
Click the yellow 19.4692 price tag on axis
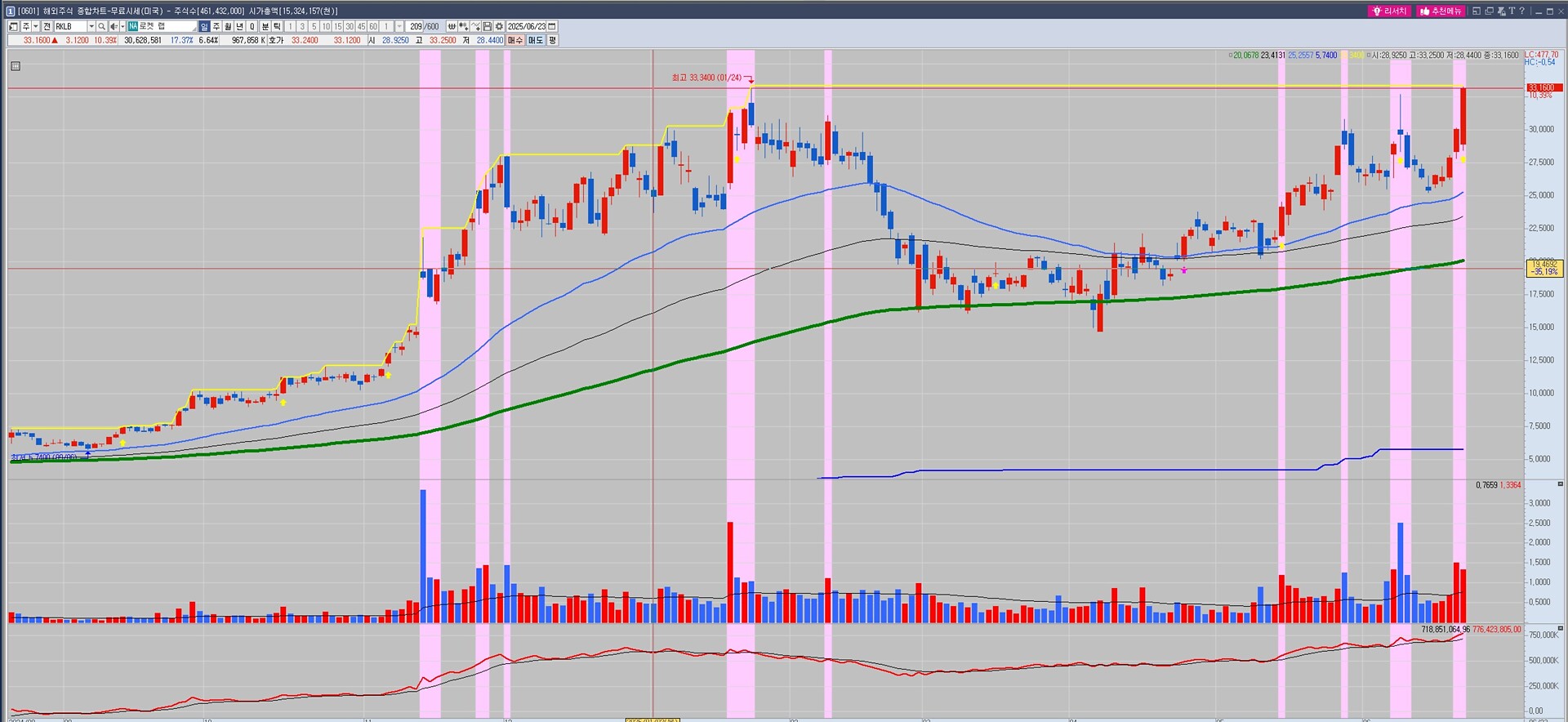pos(1544,268)
